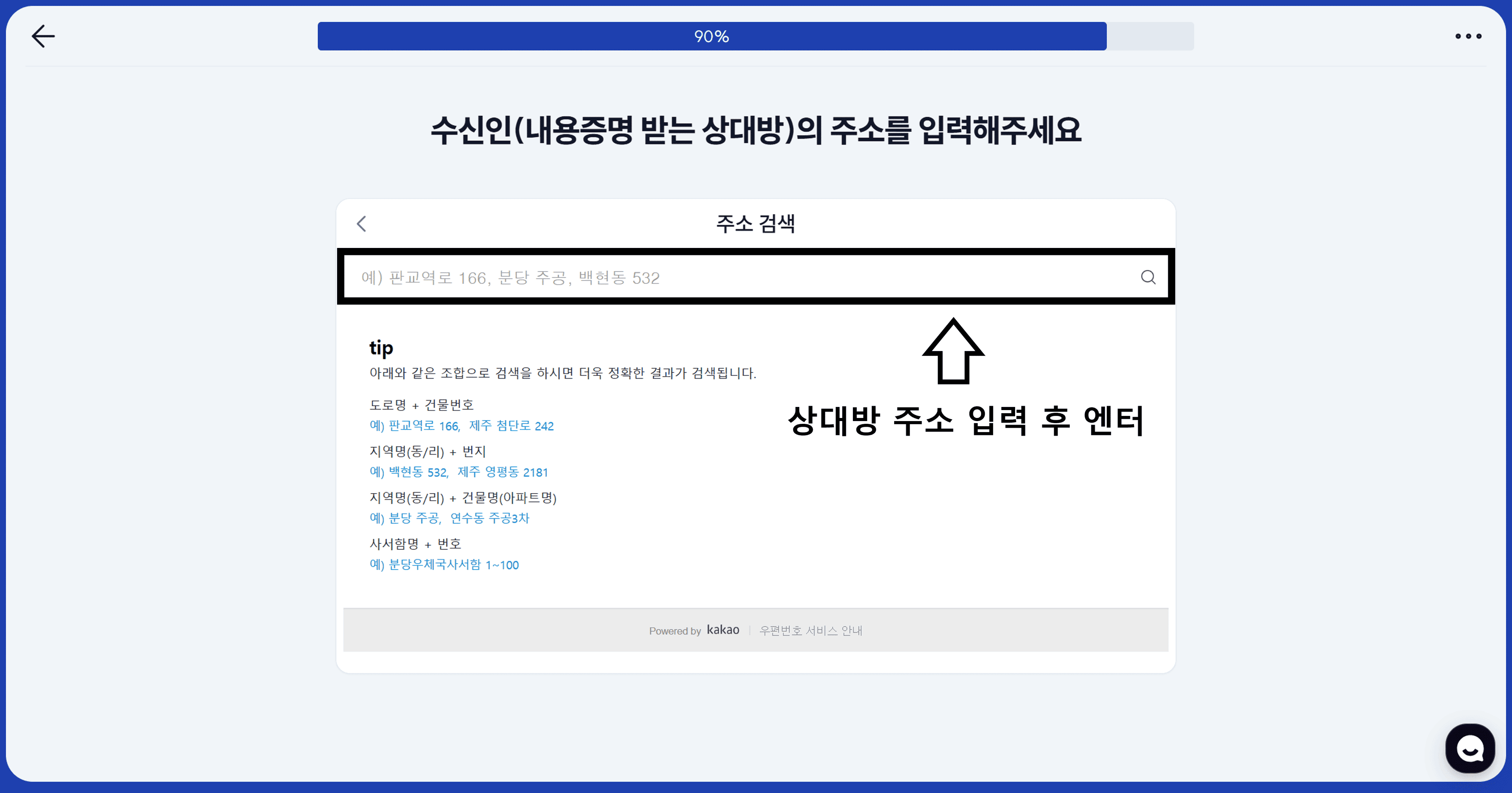Click the Powered by footer text
Image resolution: width=1512 pixels, height=793 pixels.
(675, 630)
